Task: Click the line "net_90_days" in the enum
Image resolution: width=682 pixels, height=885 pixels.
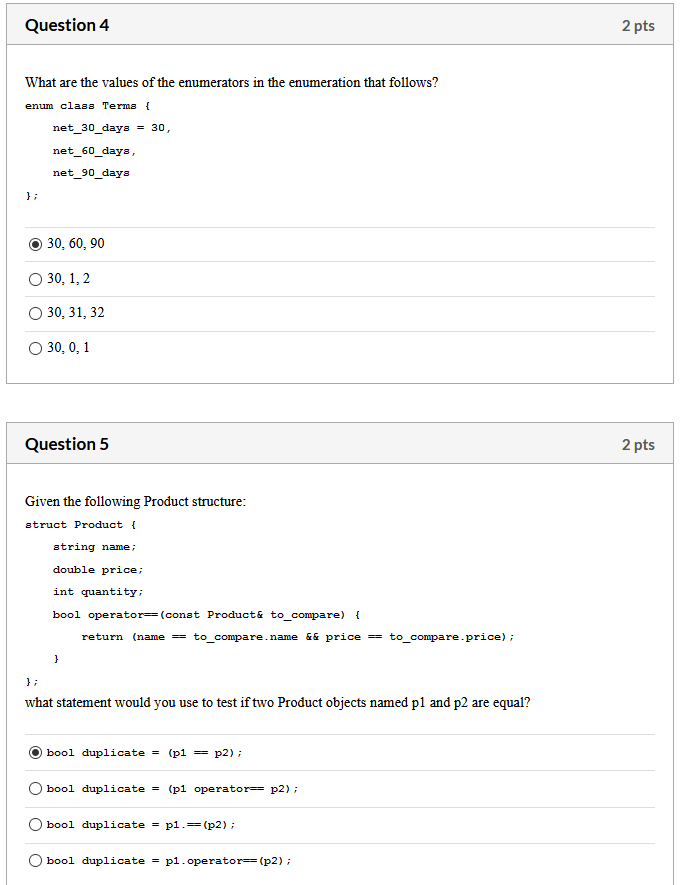Action: pyautogui.click(x=90, y=171)
